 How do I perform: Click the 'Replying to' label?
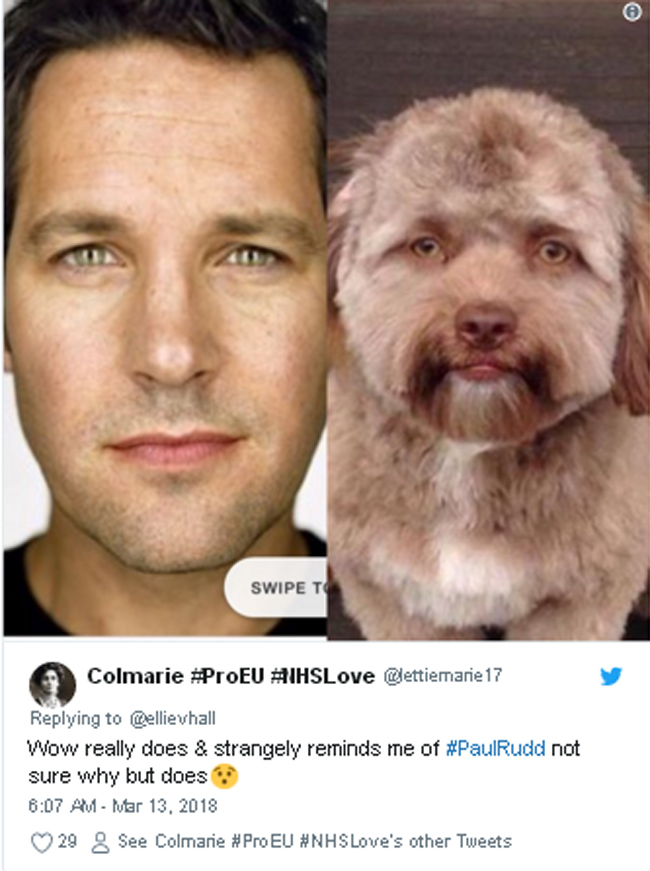[76, 718]
